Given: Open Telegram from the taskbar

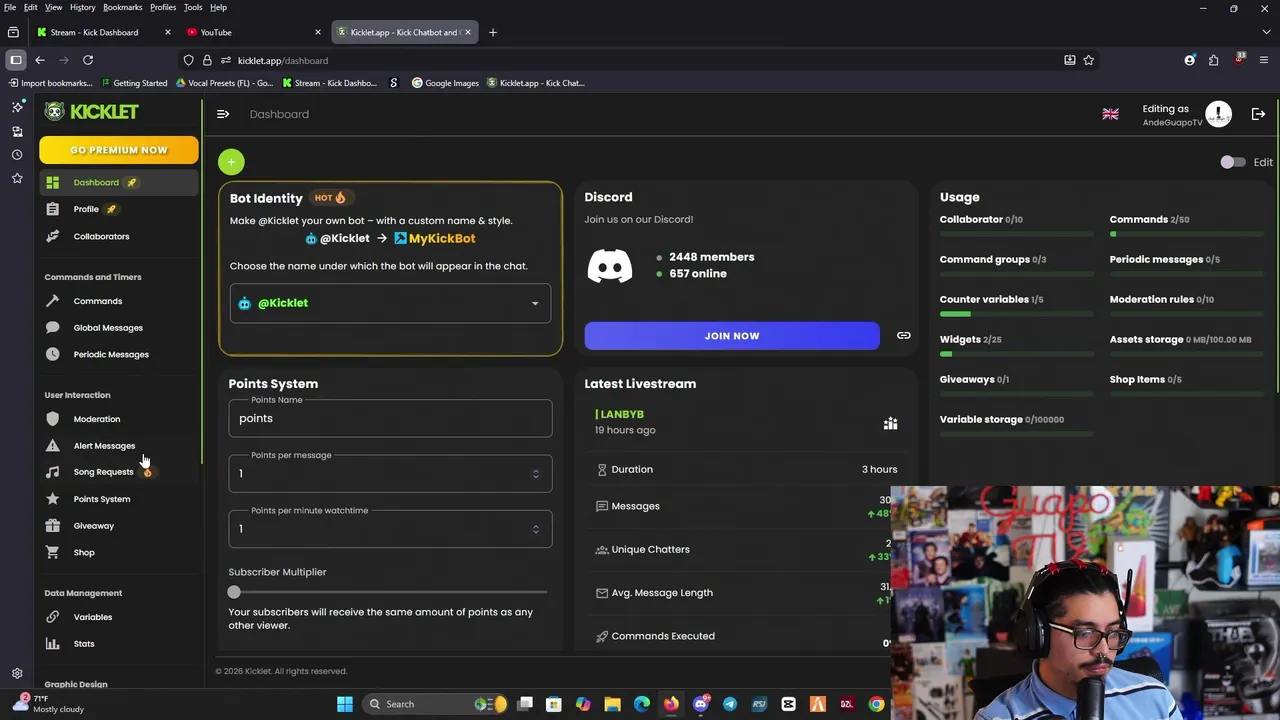Looking at the screenshot, I should pyautogui.click(x=730, y=704).
